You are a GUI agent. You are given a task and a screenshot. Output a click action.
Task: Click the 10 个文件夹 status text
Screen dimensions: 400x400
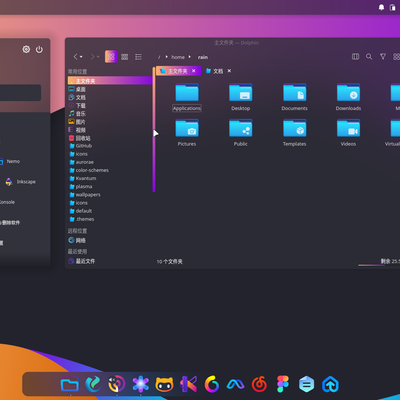170,262
